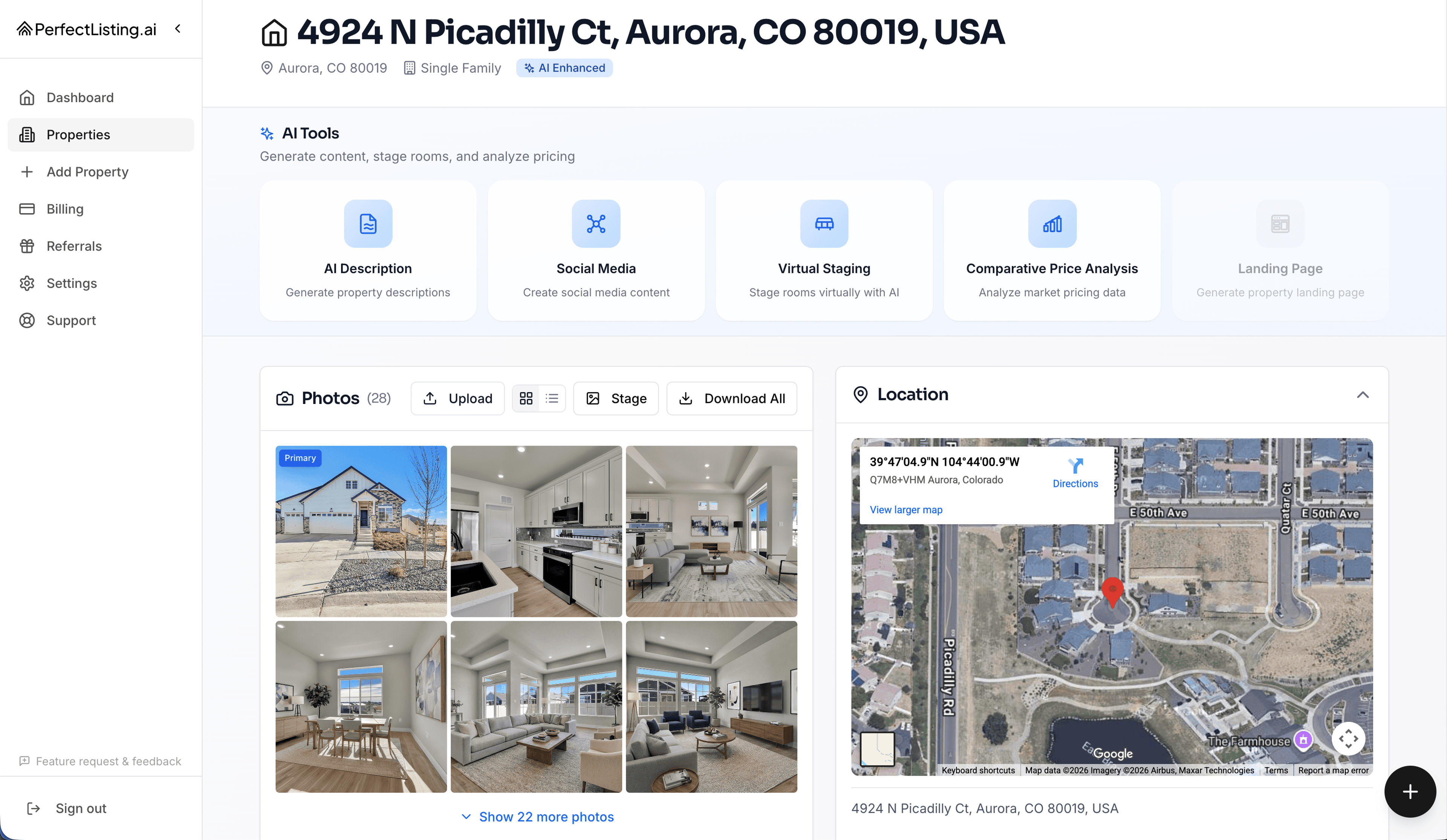1447x840 pixels.
Task: Click the Upload photos button
Action: pos(457,398)
